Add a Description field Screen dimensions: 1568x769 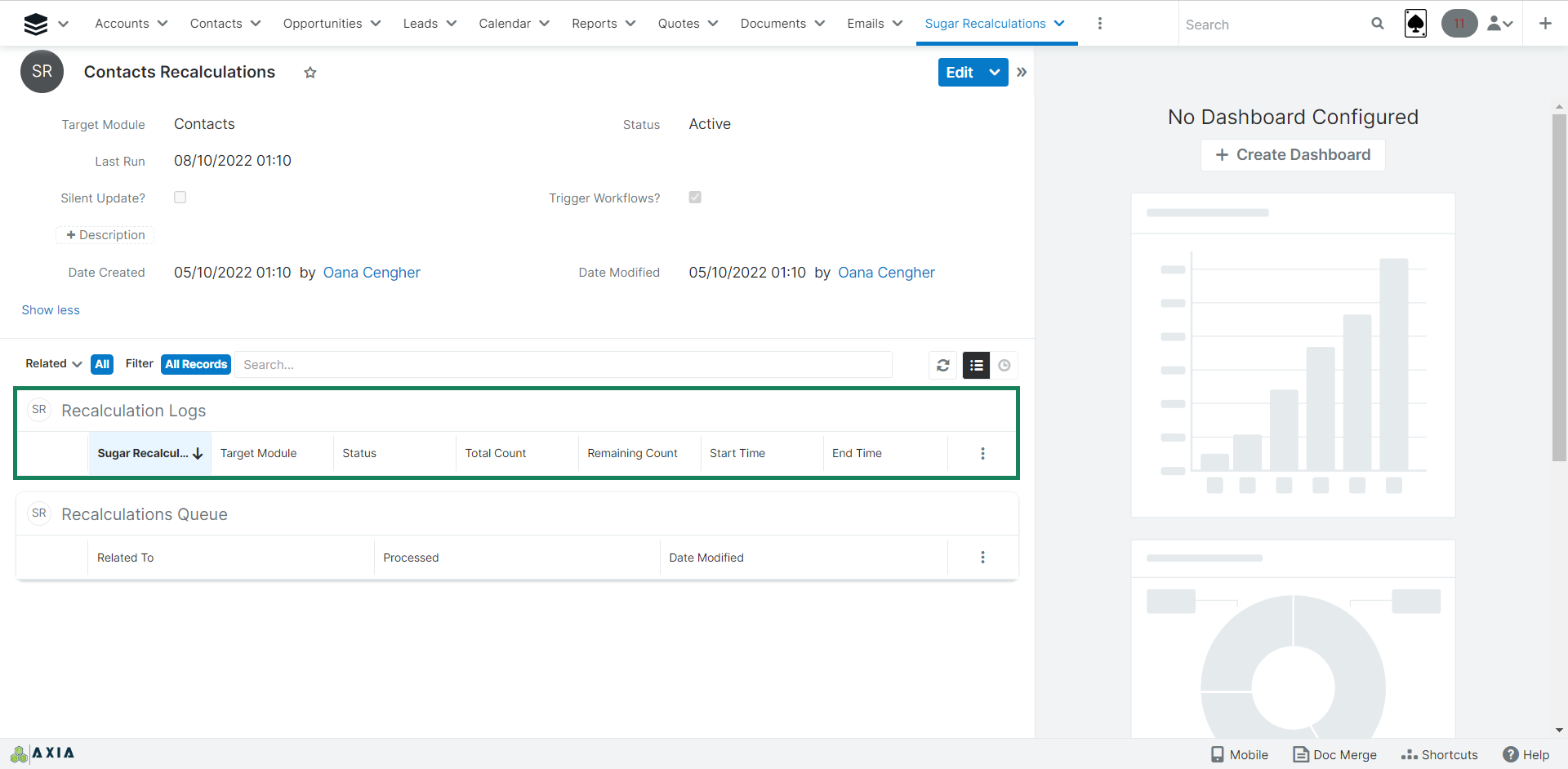(105, 235)
